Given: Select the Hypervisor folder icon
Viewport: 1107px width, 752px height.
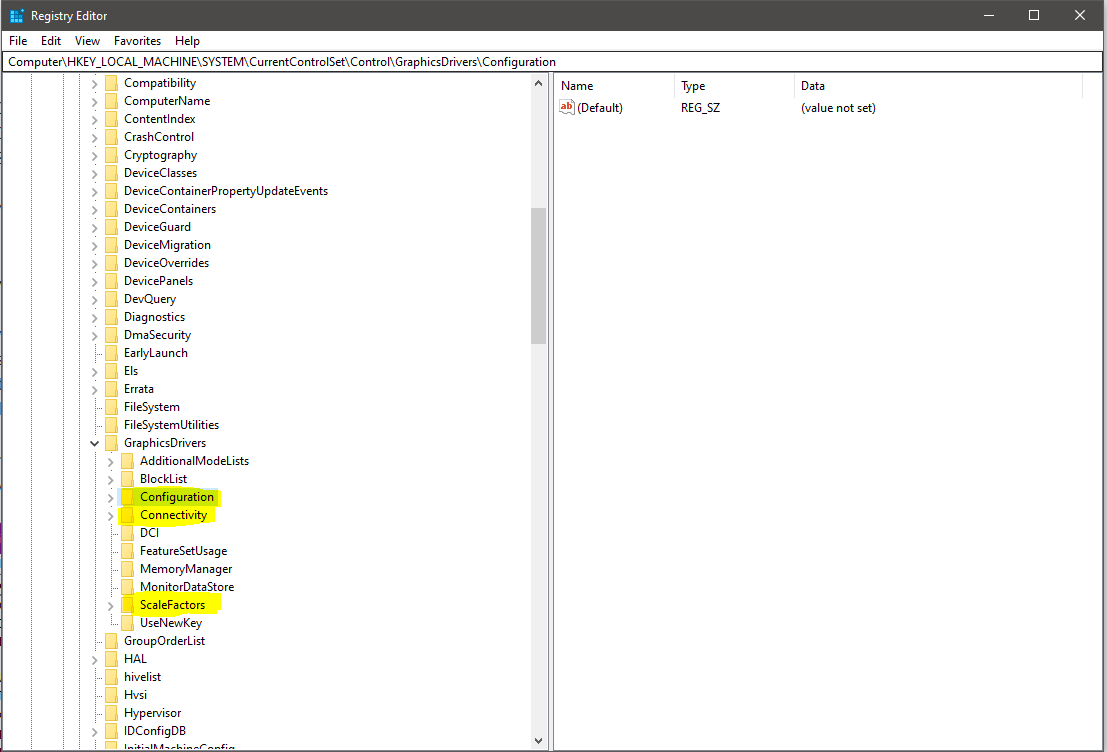Looking at the screenshot, I should pos(112,713).
